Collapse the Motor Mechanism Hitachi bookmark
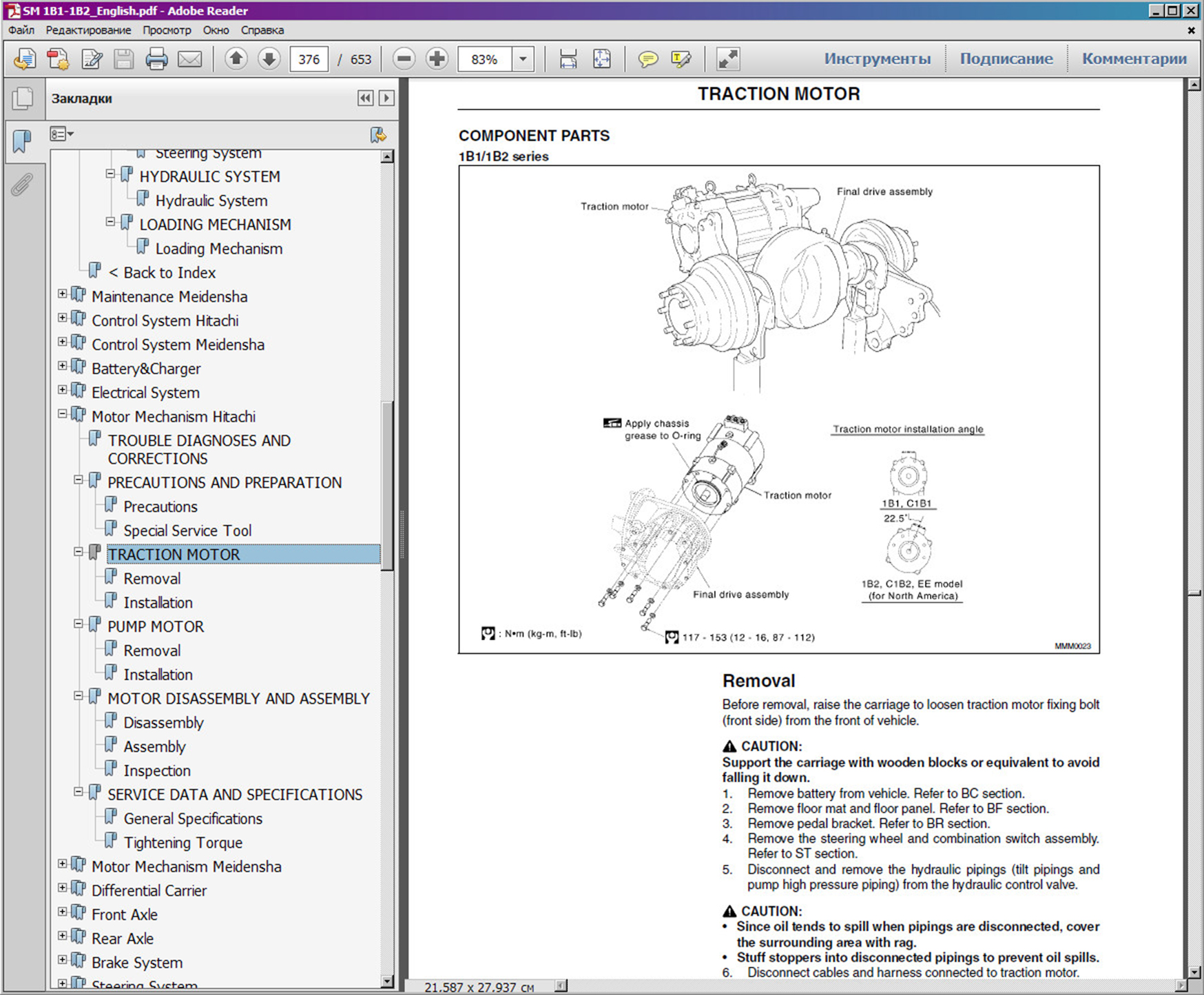 tap(63, 414)
